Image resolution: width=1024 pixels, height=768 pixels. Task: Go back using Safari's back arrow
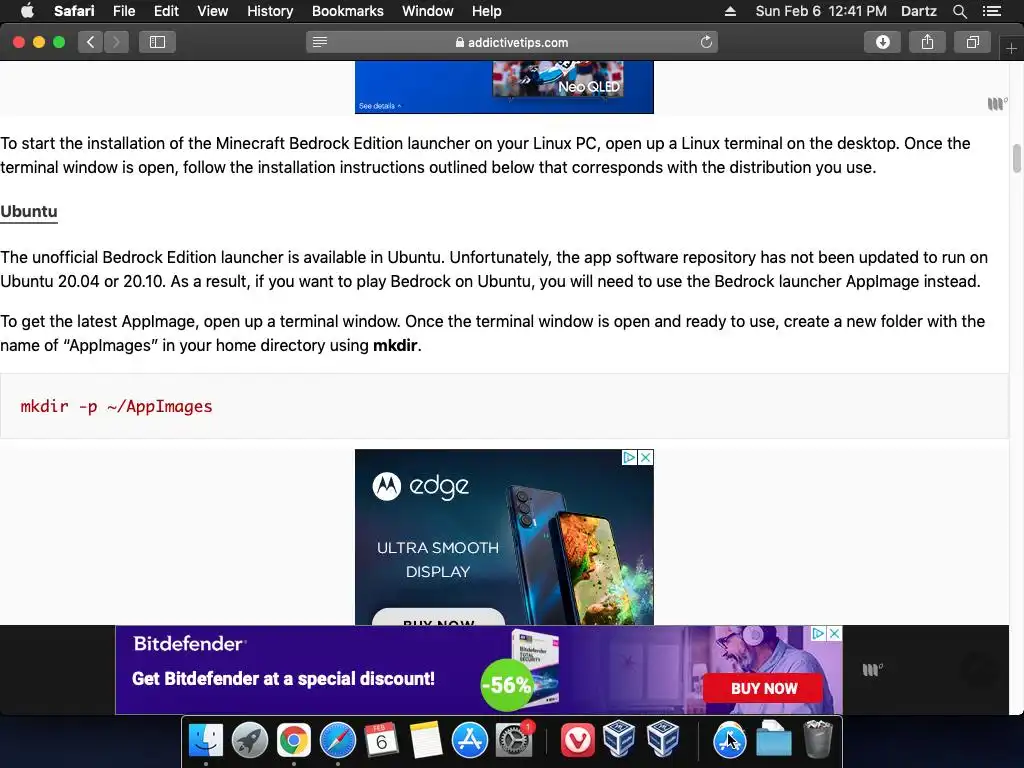91,42
